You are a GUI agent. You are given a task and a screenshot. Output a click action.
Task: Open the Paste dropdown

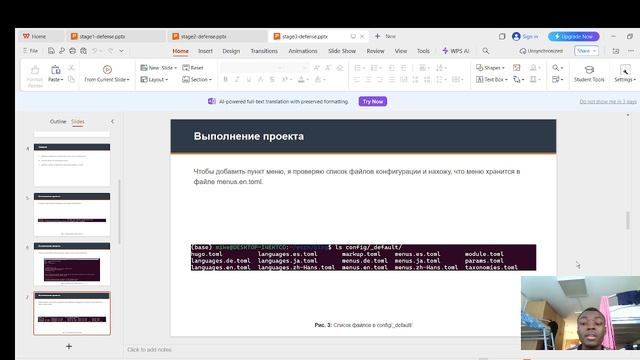(x=56, y=80)
